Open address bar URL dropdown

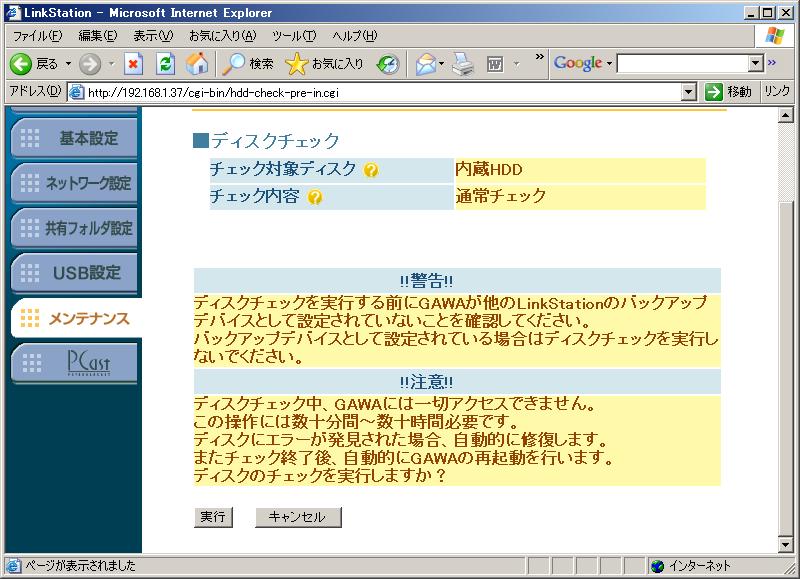pos(689,92)
